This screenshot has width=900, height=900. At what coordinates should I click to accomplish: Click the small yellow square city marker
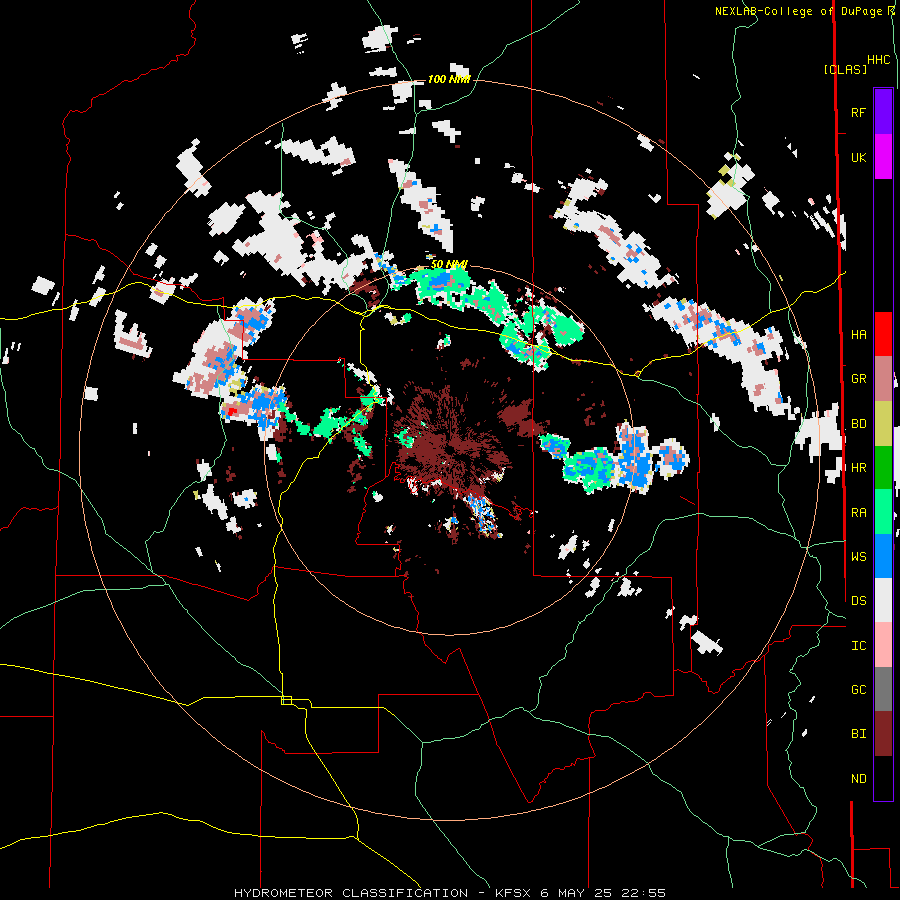tap(286, 700)
